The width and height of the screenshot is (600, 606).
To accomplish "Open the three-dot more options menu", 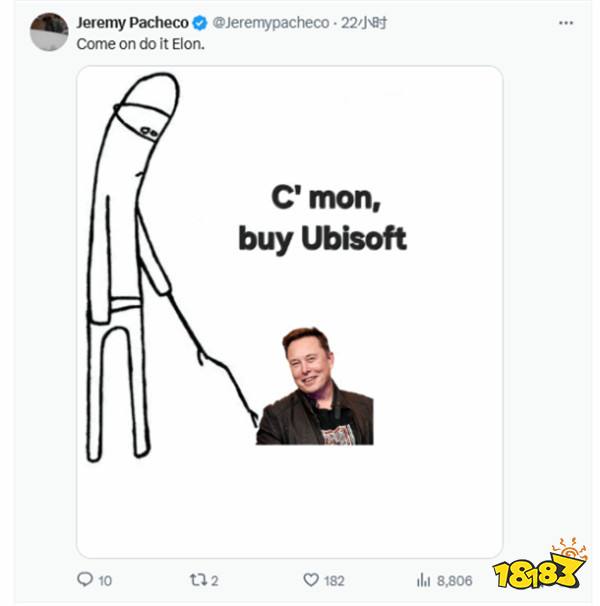I will 566,23.
